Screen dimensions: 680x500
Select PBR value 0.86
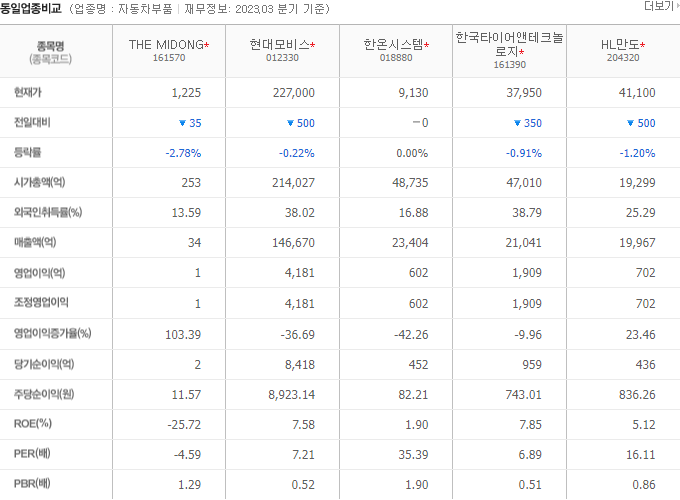click(x=644, y=484)
